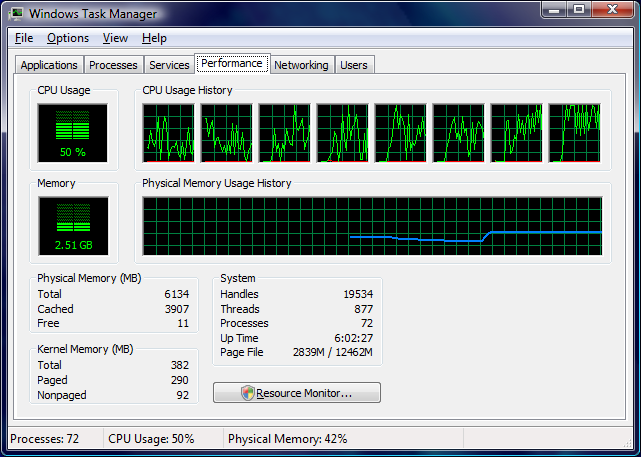Open the Options menu

click(68, 38)
